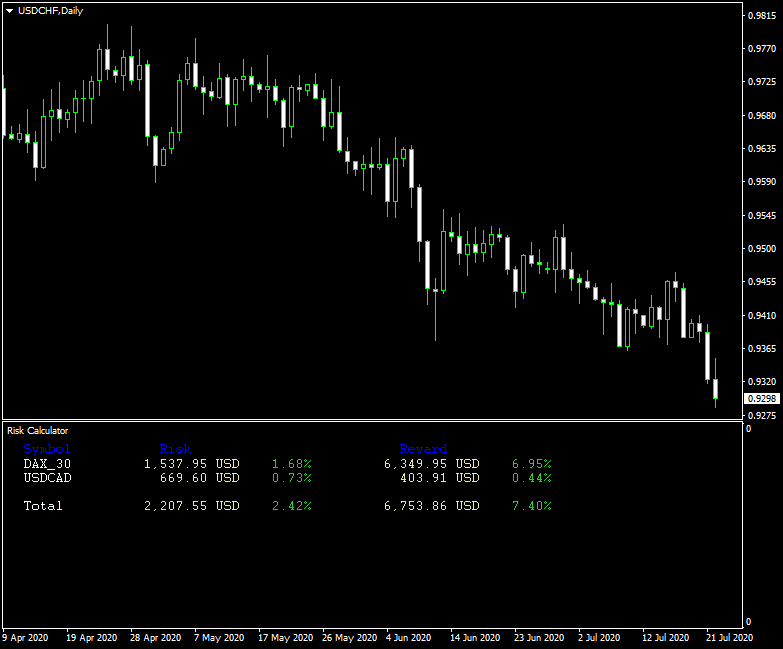Select the DAX_30 symbol row
This screenshot has height=649, width=783.
47,464
